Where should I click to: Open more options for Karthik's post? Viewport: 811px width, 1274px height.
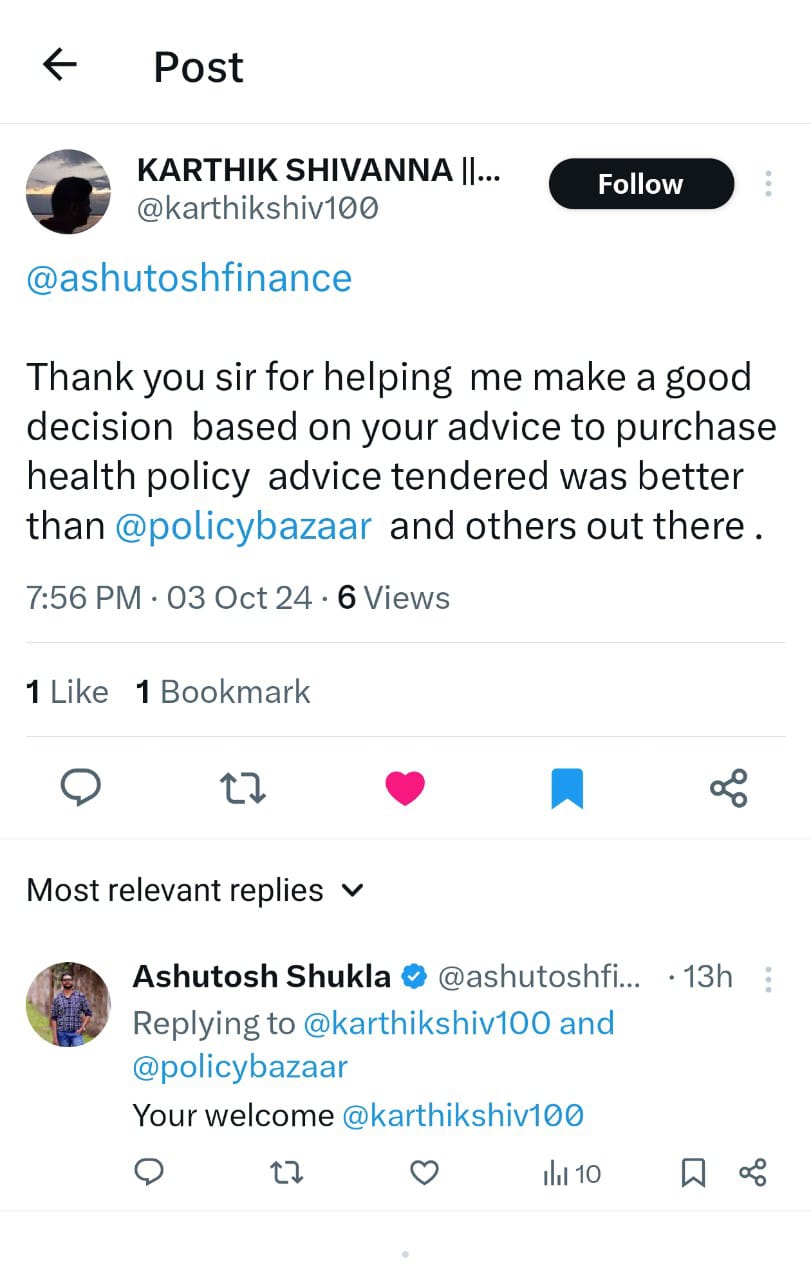tap(768, 184)
